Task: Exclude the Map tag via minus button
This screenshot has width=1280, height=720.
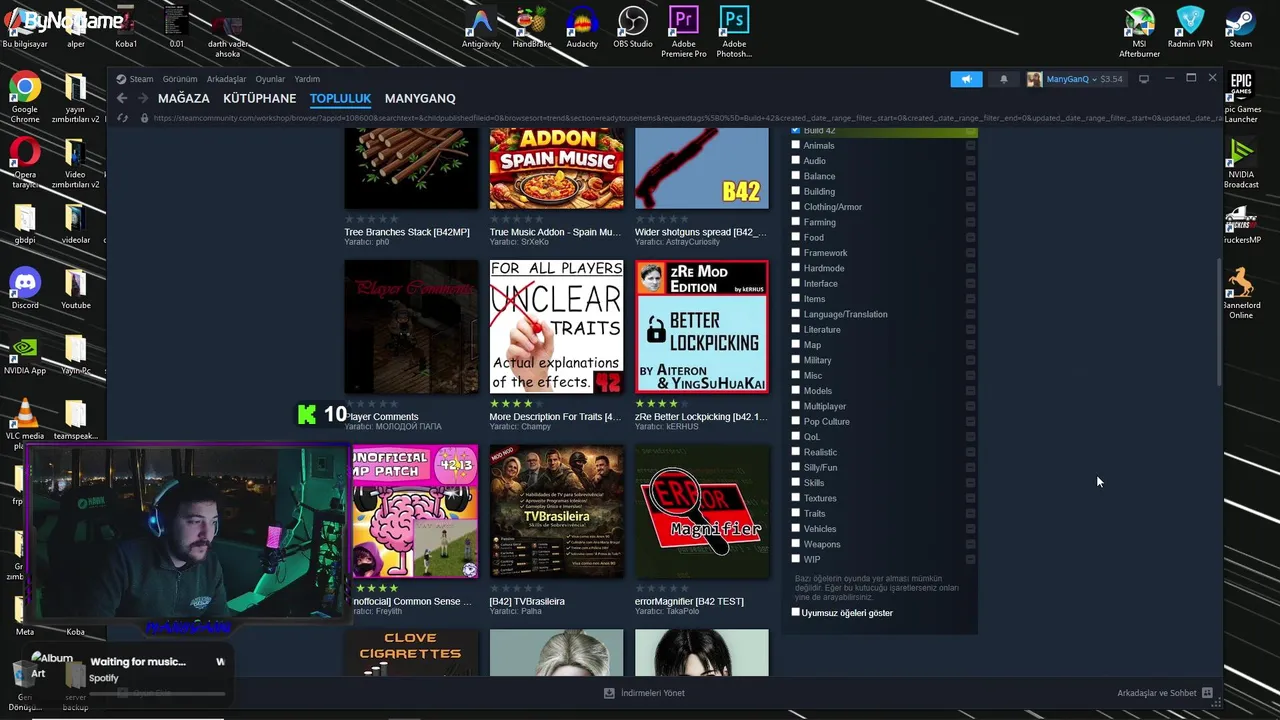Action: click(970, 344)
